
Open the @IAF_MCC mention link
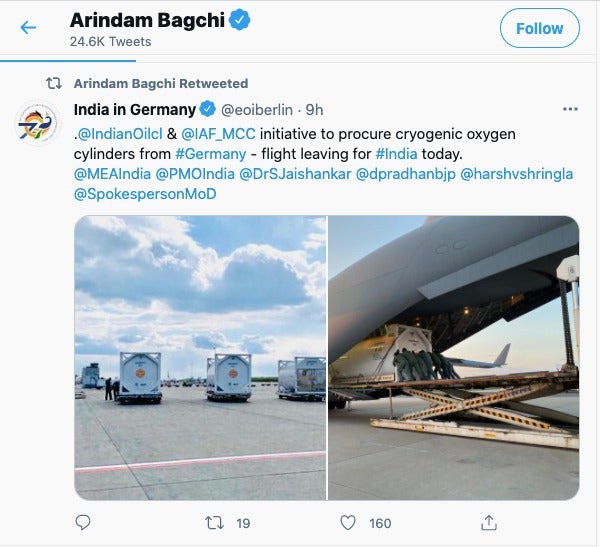(218, 134)
